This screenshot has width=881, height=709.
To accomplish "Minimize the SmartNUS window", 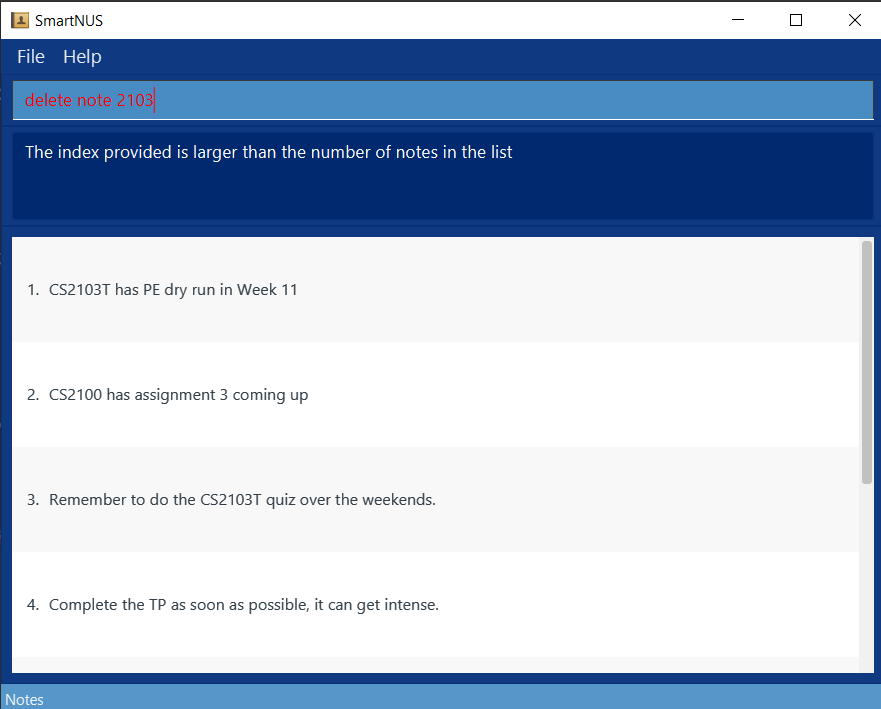I will click(x=738, y=20).
